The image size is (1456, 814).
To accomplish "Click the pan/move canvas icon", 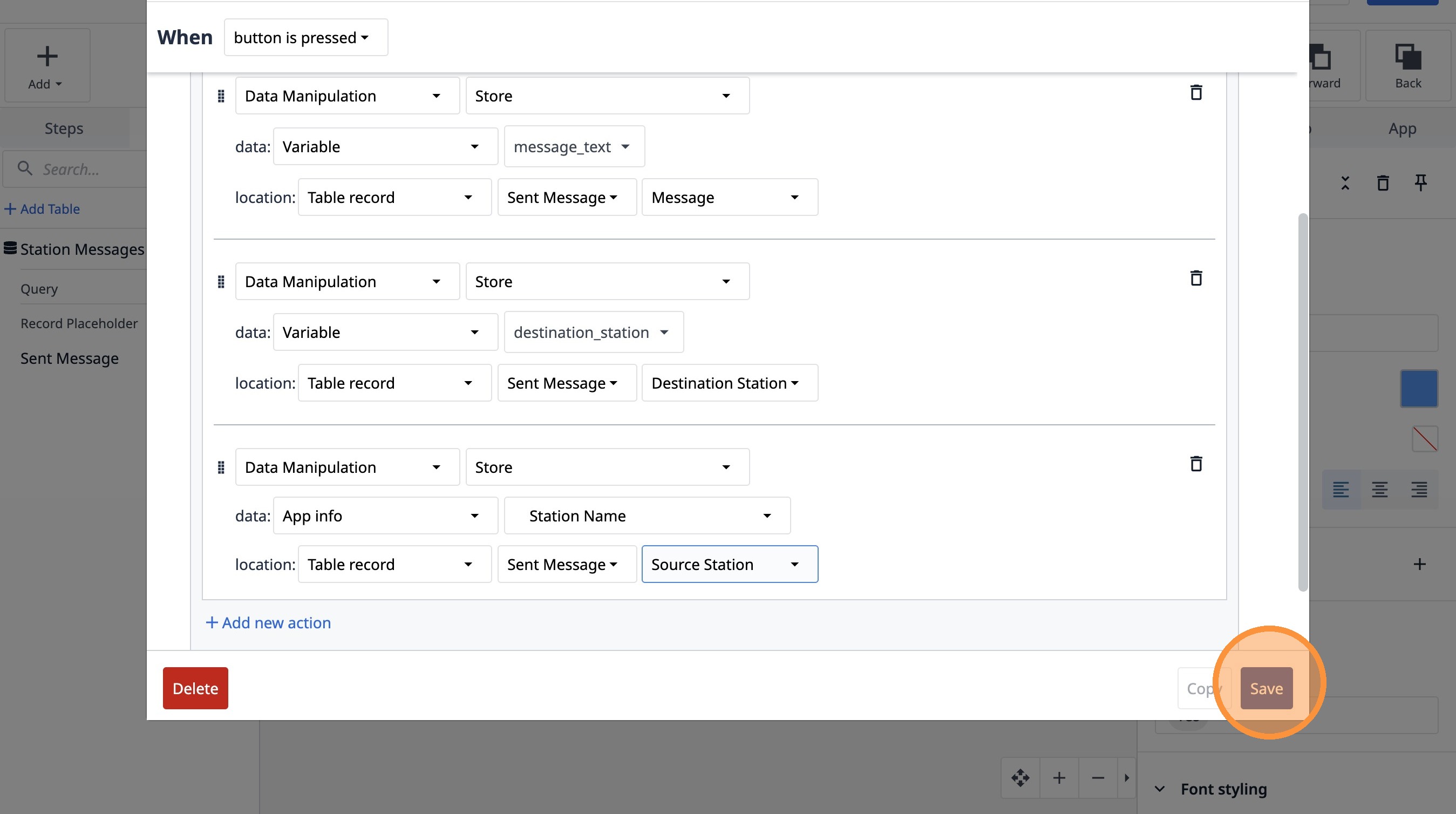I will click(x=1020, y=778).
